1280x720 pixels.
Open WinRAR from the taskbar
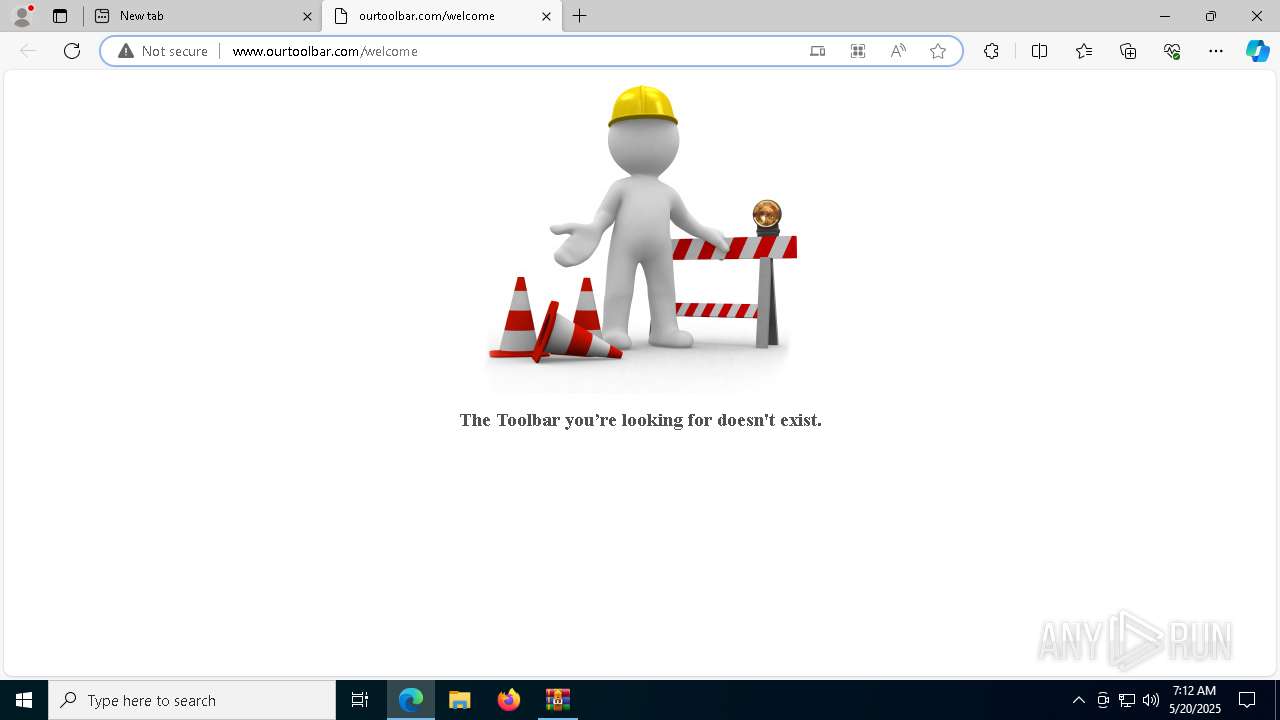(557, 700)
